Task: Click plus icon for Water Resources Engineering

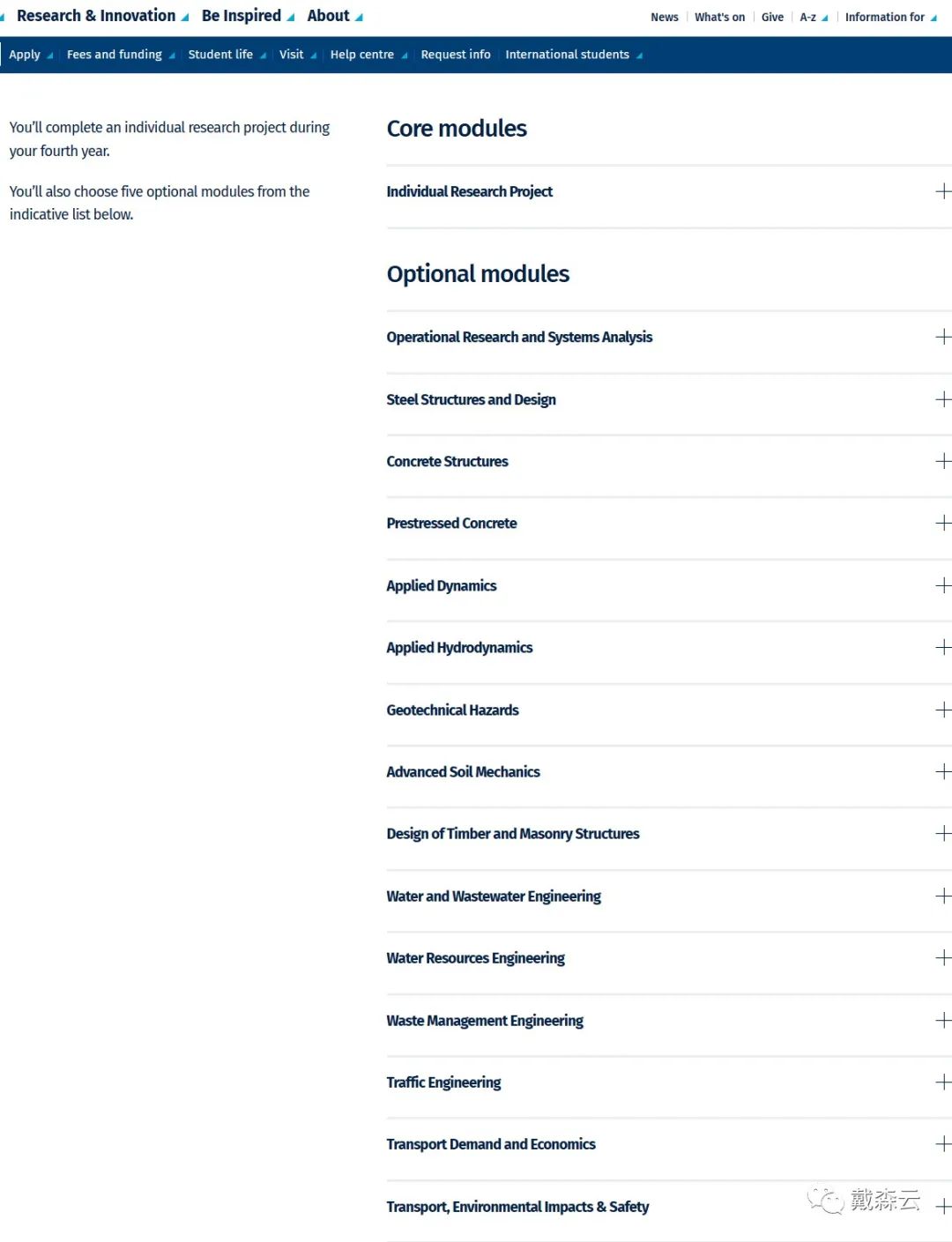Action: (x=943, y=957)
